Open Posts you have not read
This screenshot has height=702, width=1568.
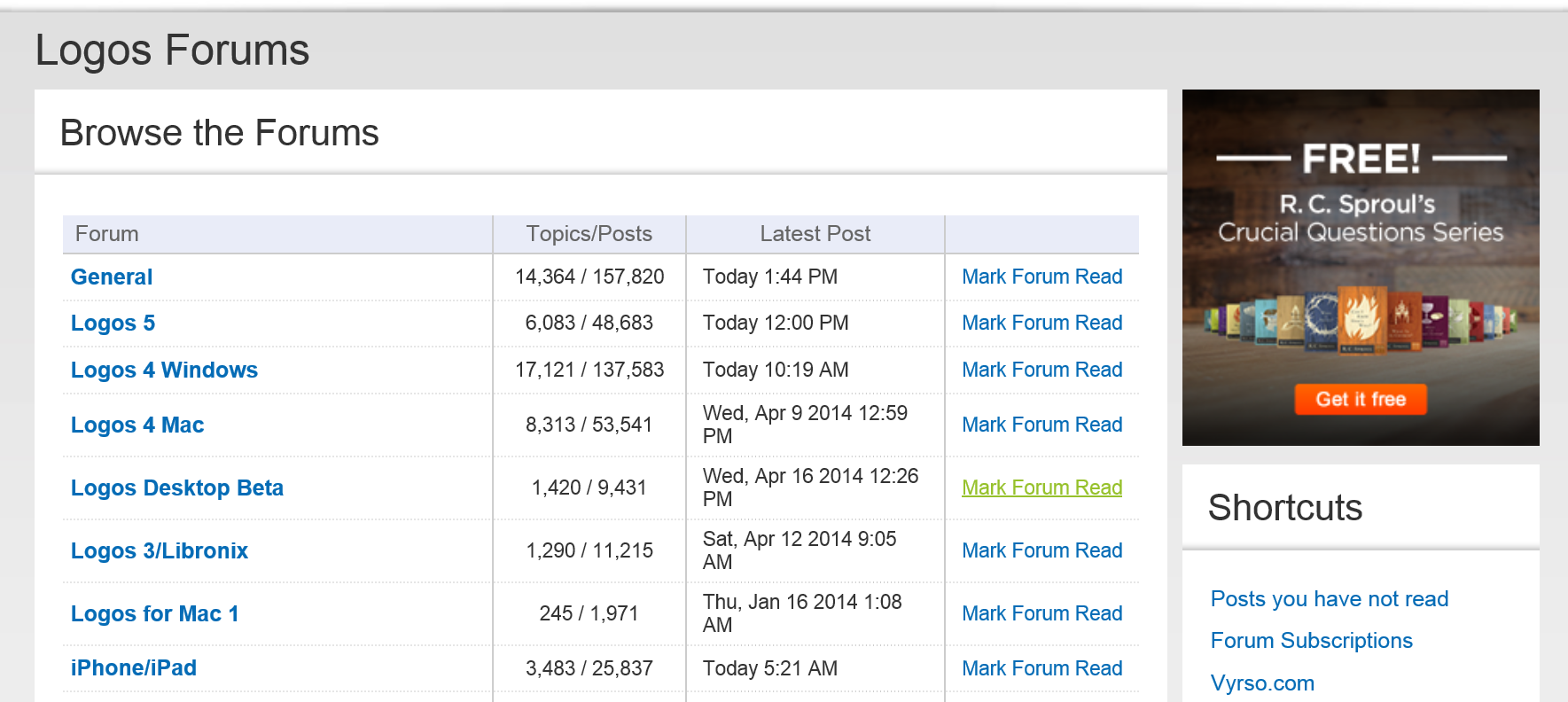(x=1330, y=599)
